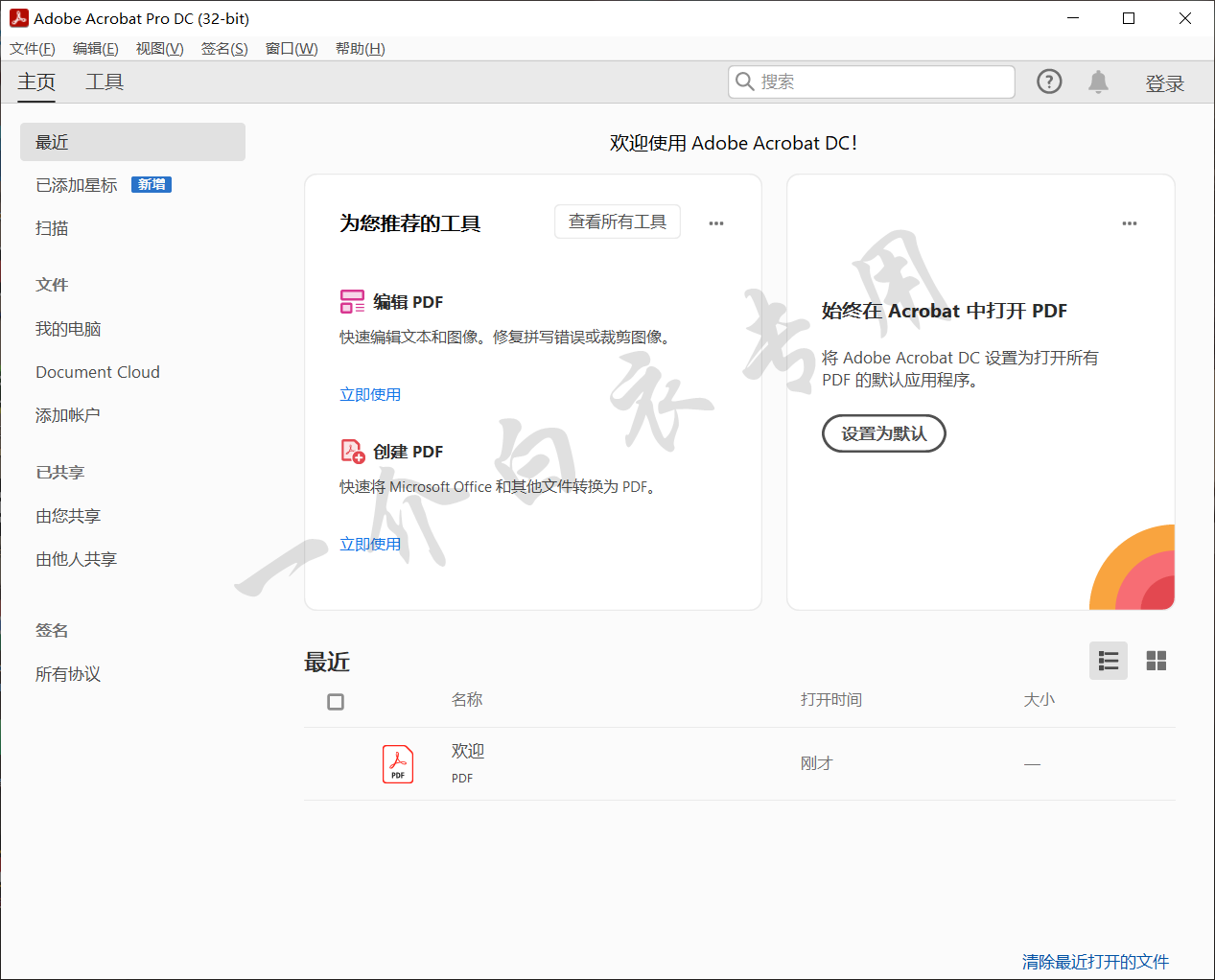Open more options on default PDF card
Image resolution: width=1215 pixels, height=980 pixels.
[x=1130, y=223]
